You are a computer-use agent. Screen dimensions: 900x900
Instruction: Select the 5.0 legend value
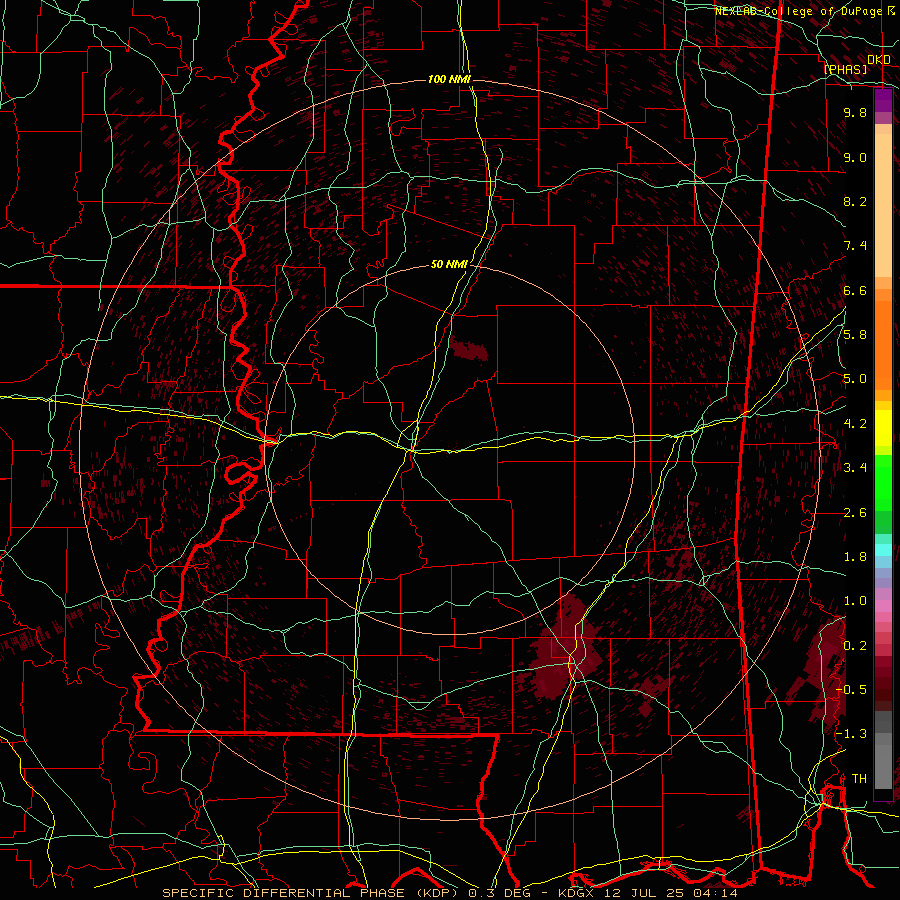[x=855, y=379]
